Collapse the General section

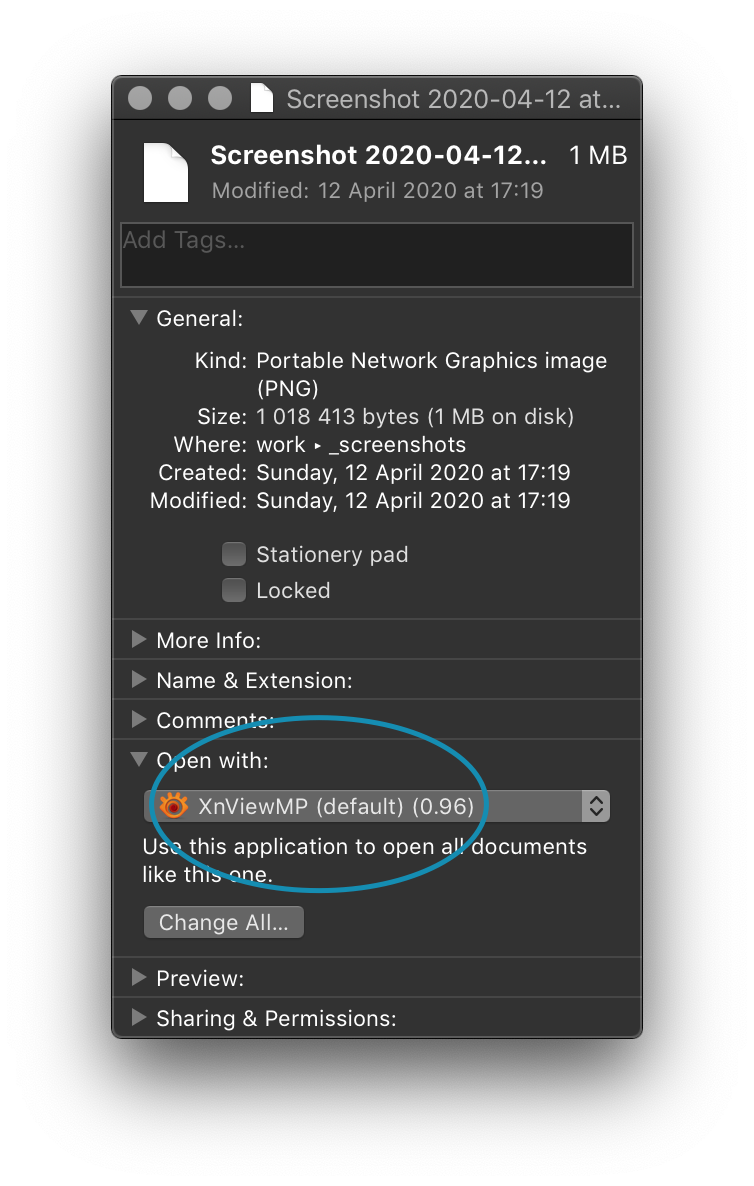[139, 318]
